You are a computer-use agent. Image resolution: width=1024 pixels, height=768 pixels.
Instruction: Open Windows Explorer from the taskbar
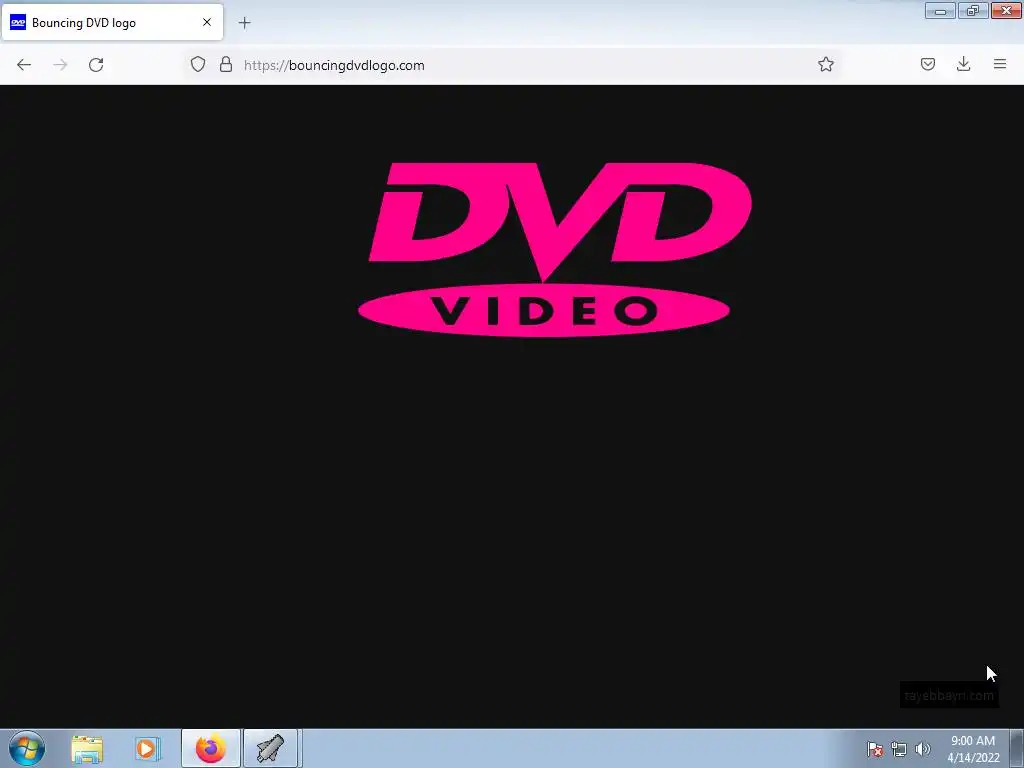87,749
